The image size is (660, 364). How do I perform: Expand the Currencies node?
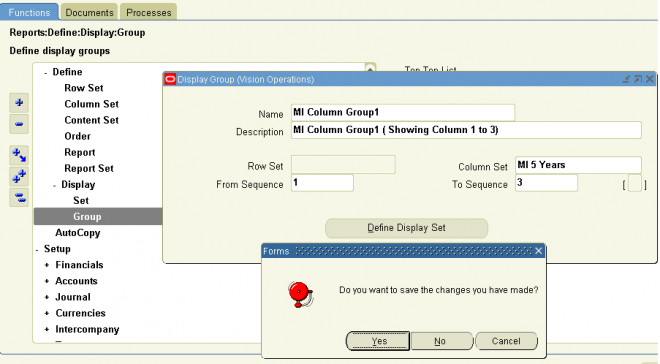(47, 314)
